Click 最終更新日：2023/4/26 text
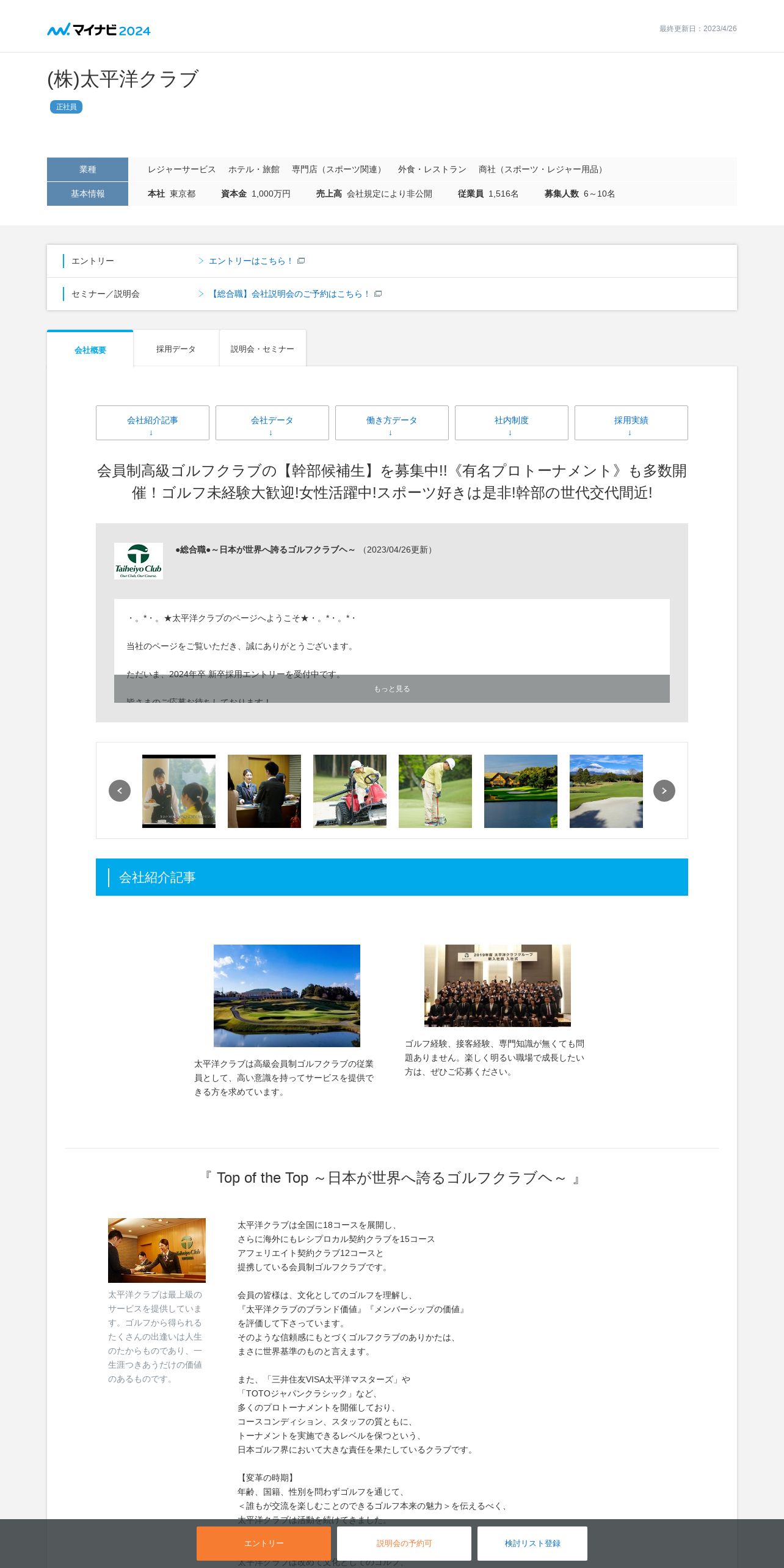Viewport: 784px width, 1568px height. 698,29
